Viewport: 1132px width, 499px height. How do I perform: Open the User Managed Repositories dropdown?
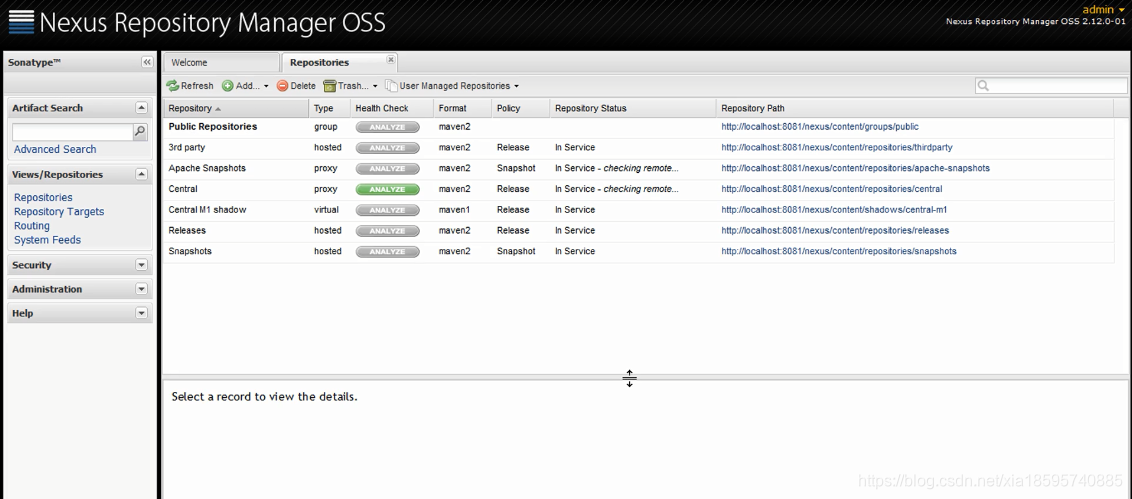pos(516,87)
